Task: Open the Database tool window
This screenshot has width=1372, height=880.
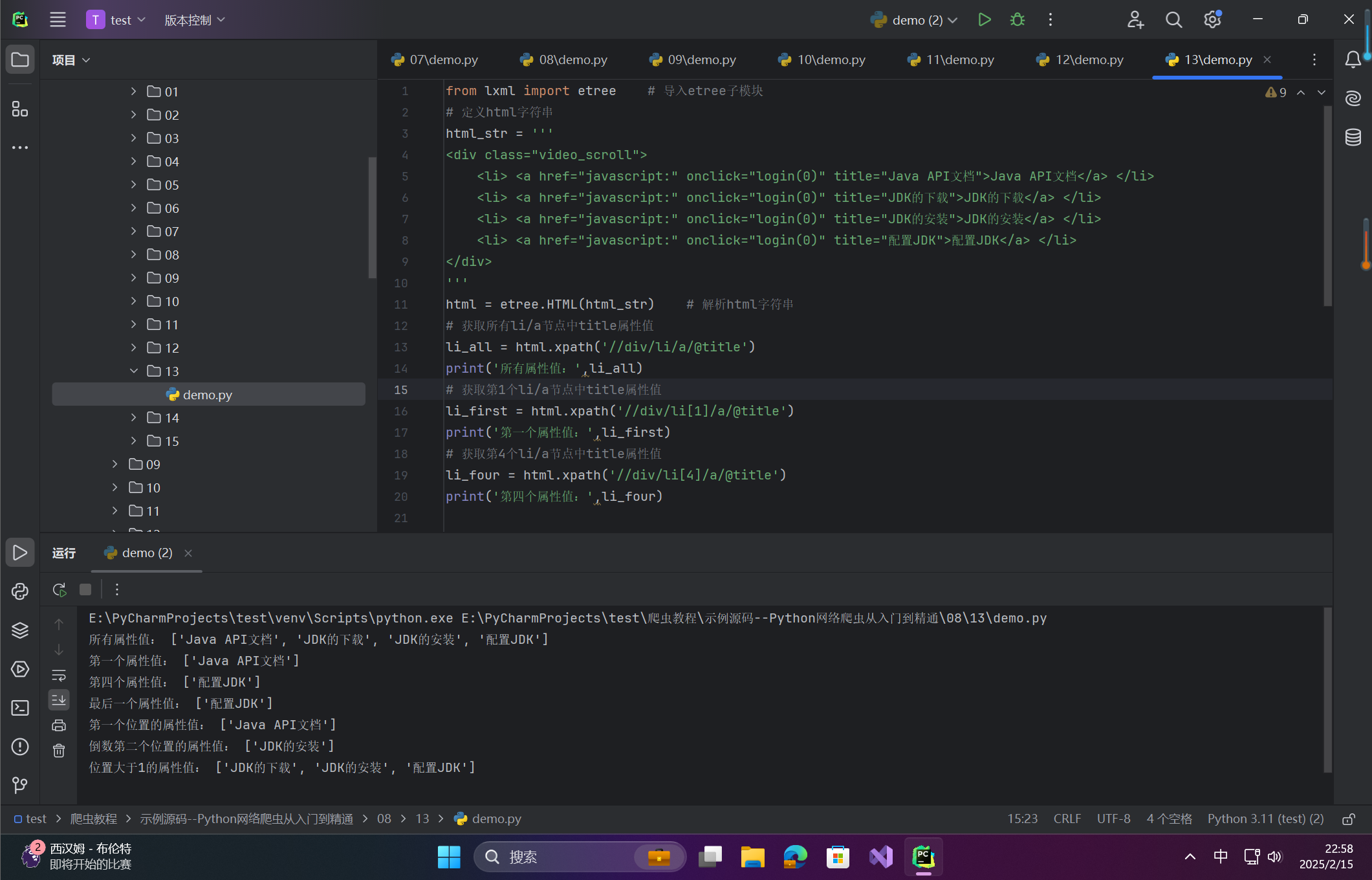Action: click(1353, 137)
